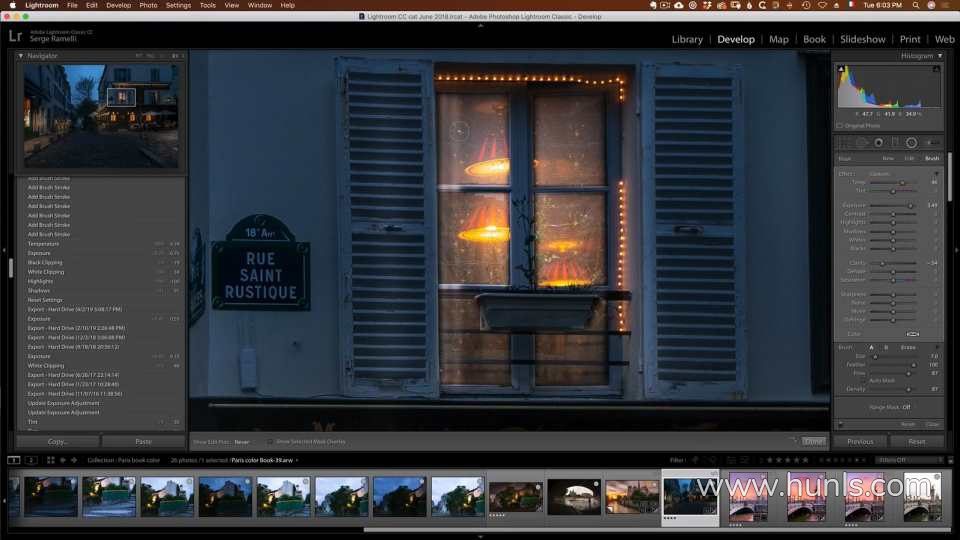Collapse the Navigator panel triangle
This screenshot has height=540, width=960.
click(x=21, y=56)
